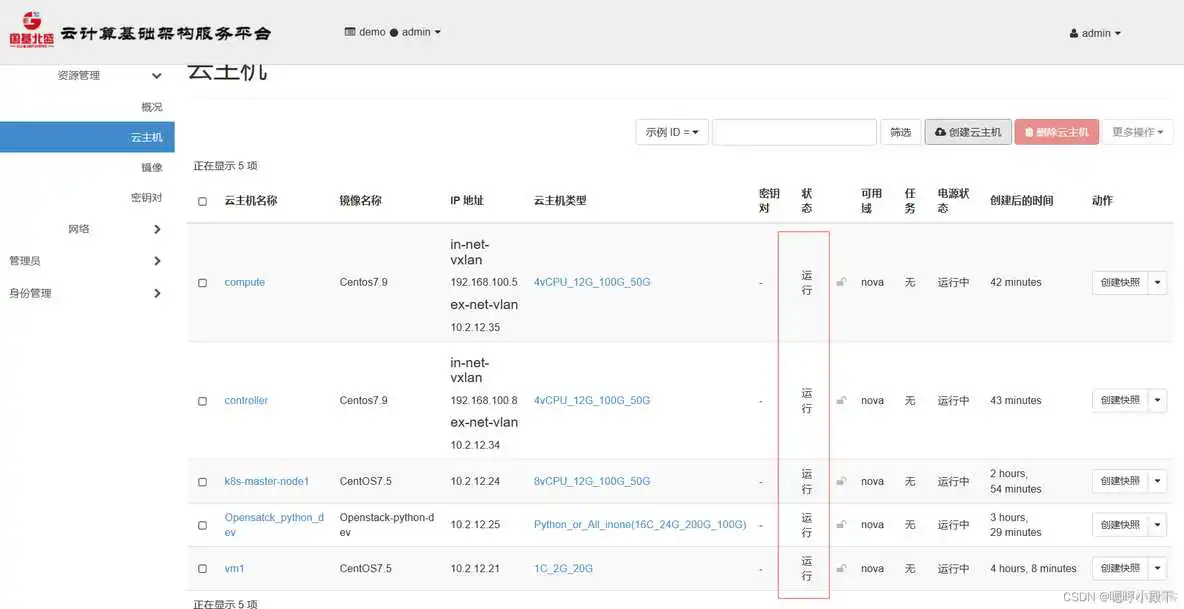
Task: Open the 更多操作 dropdown menu
Action: tap(1138, 131)
